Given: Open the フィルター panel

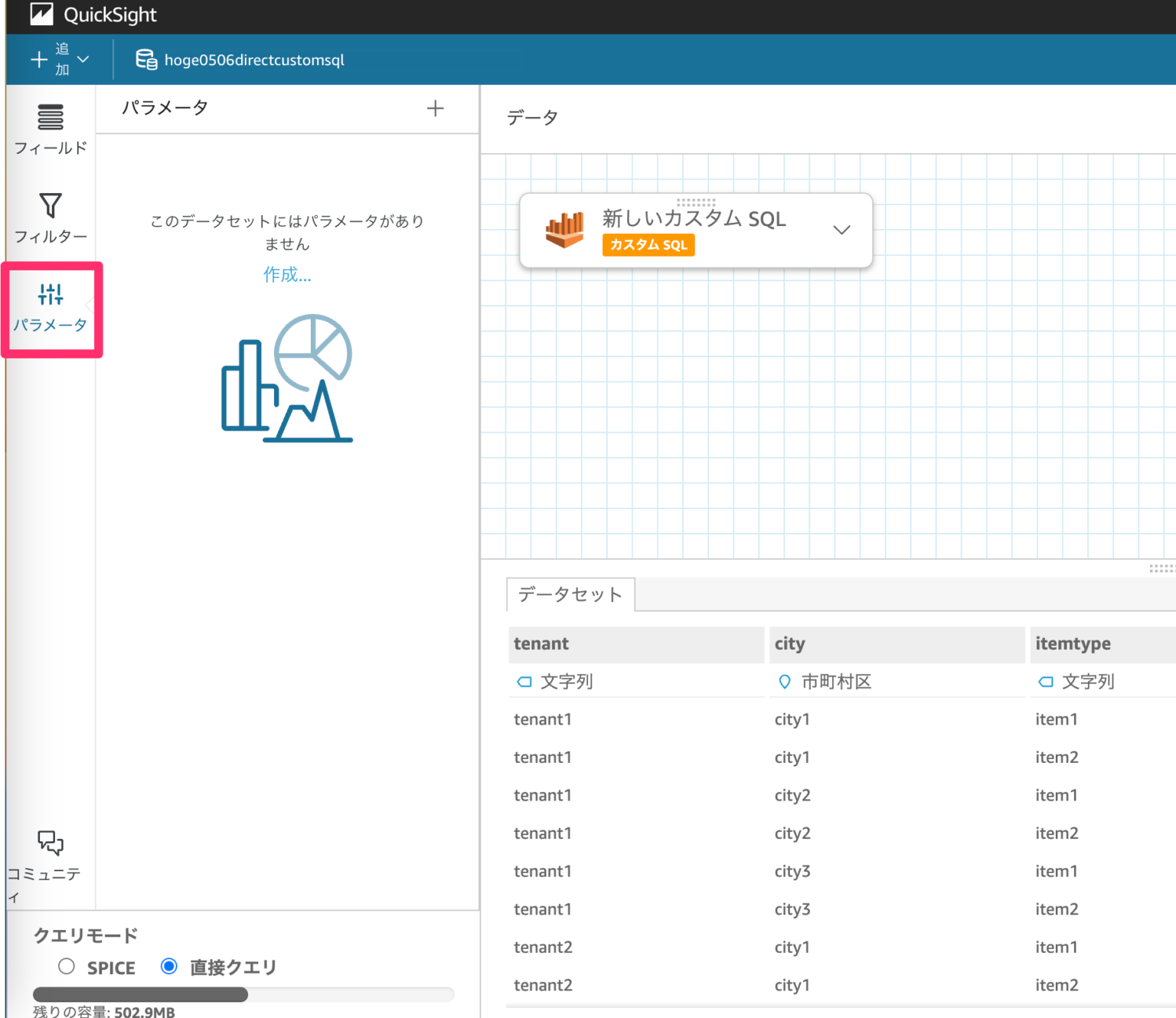Looking at the screenshot, I should click(x=51, y=218).
